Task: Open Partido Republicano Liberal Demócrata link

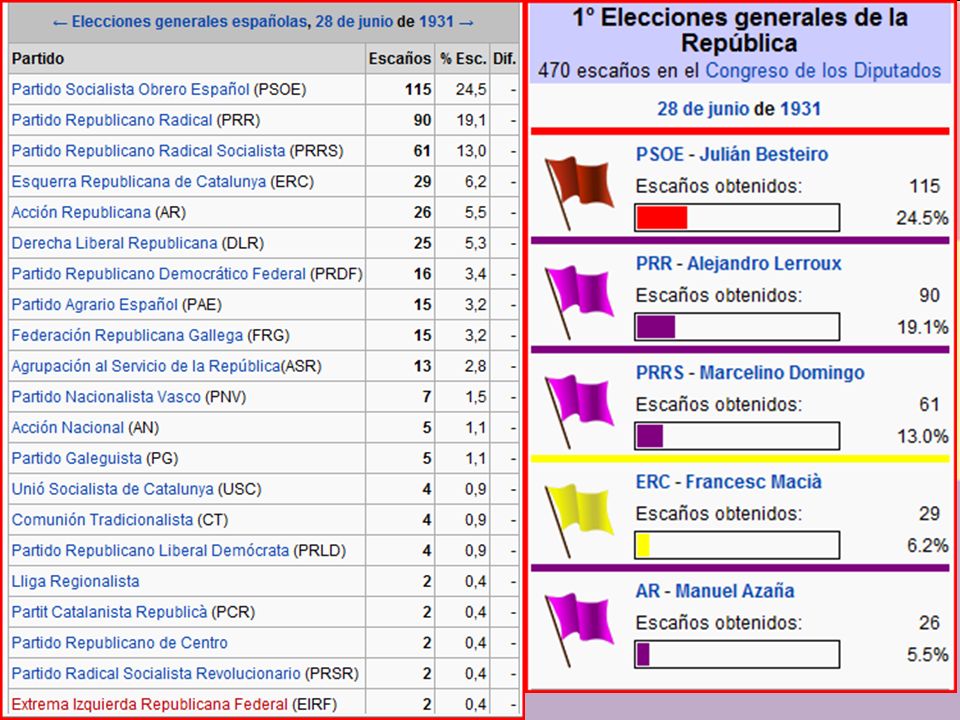Action: tap(150, 550)
